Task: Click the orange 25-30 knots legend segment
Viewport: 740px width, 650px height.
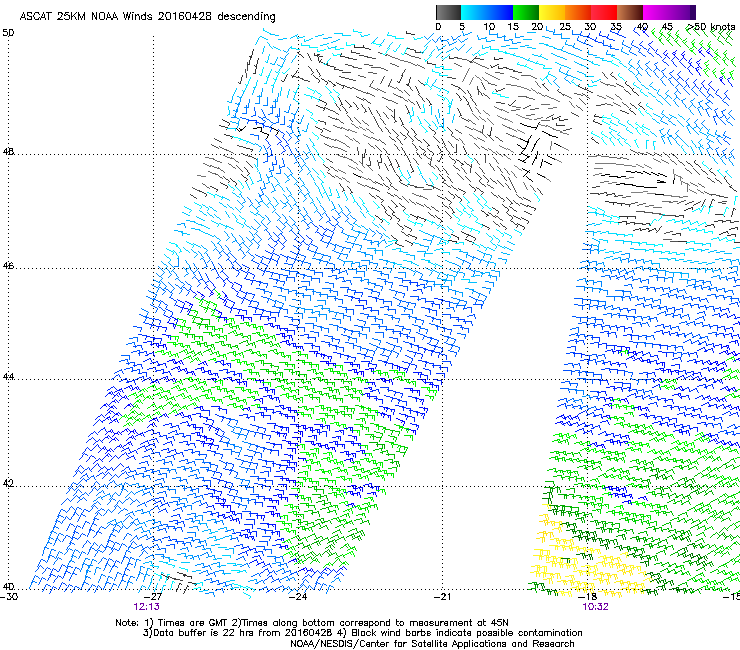Action: point(578,12)
